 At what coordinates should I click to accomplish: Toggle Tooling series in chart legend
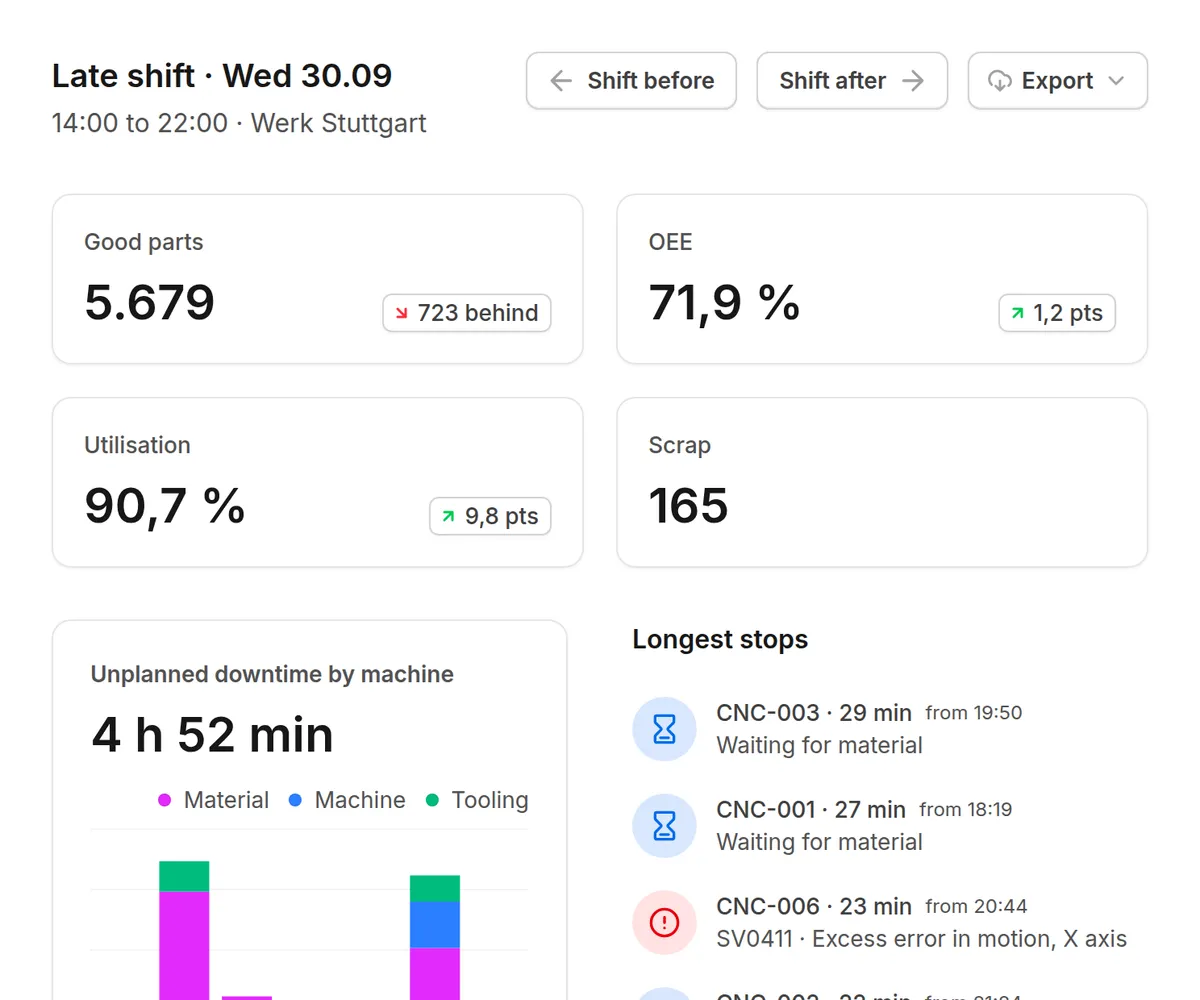pos(477,800)
